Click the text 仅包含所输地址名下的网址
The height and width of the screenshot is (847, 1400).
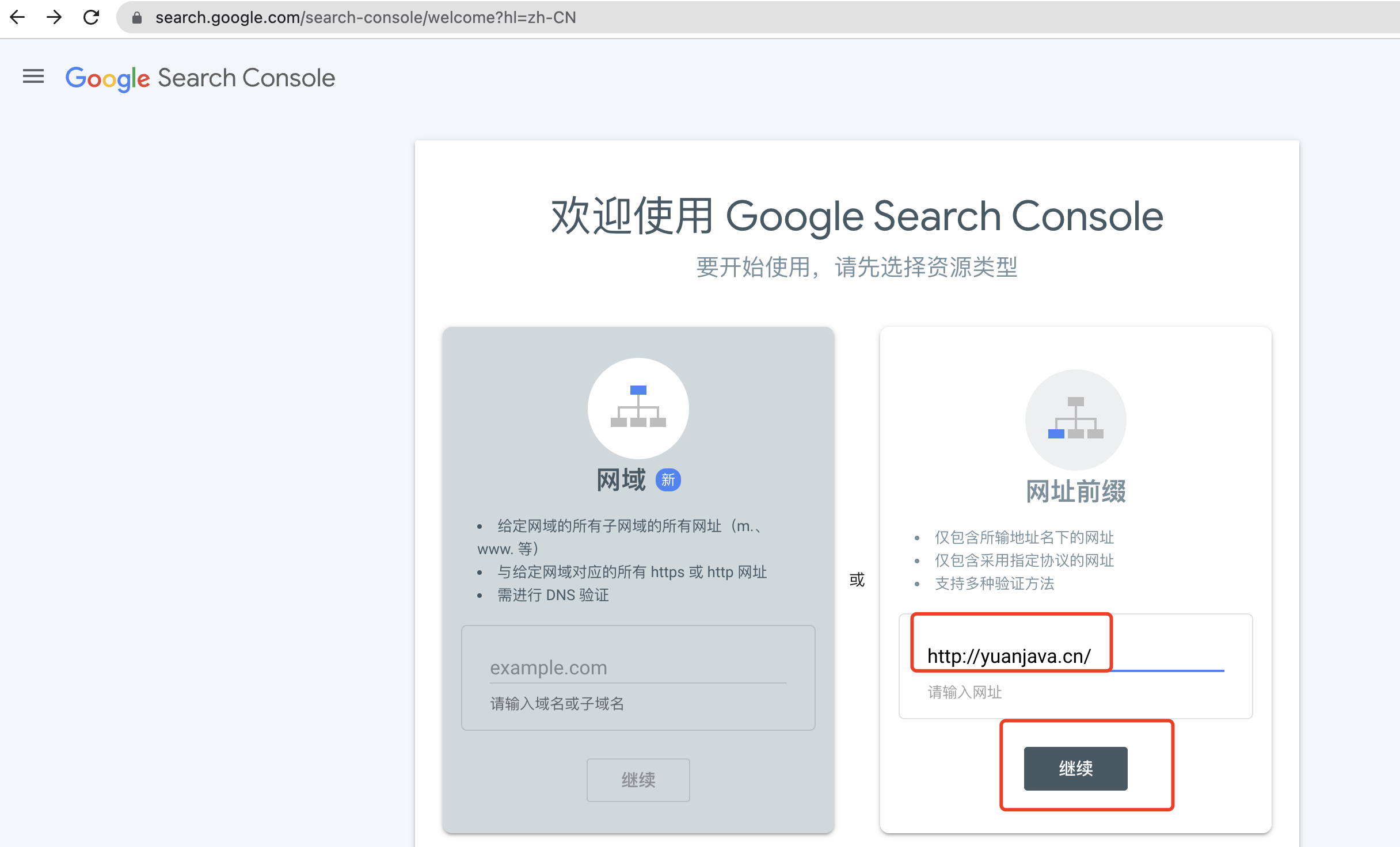(1024, 537)
